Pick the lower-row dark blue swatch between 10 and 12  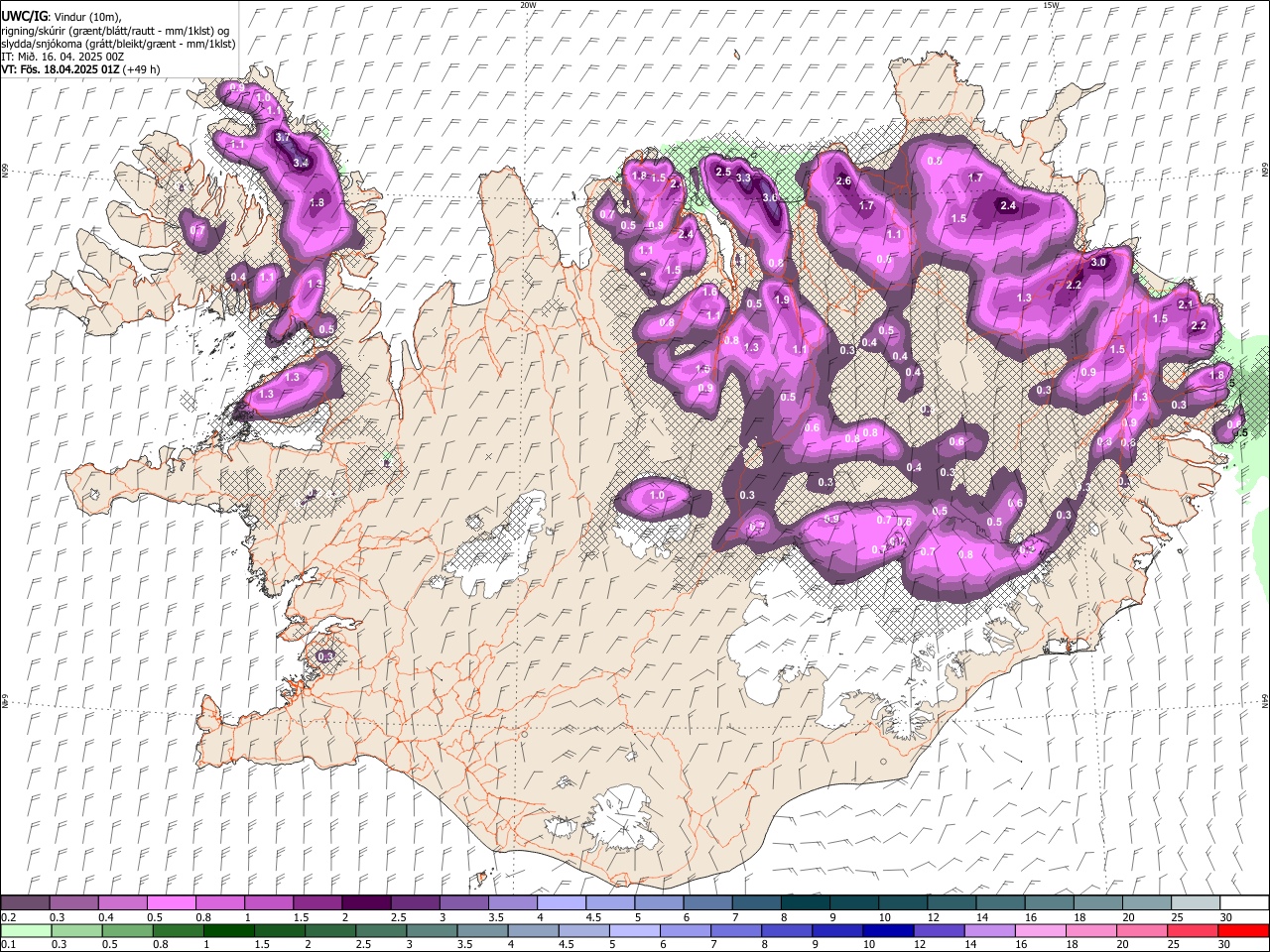pyautogui.click(x=888, y=930)
